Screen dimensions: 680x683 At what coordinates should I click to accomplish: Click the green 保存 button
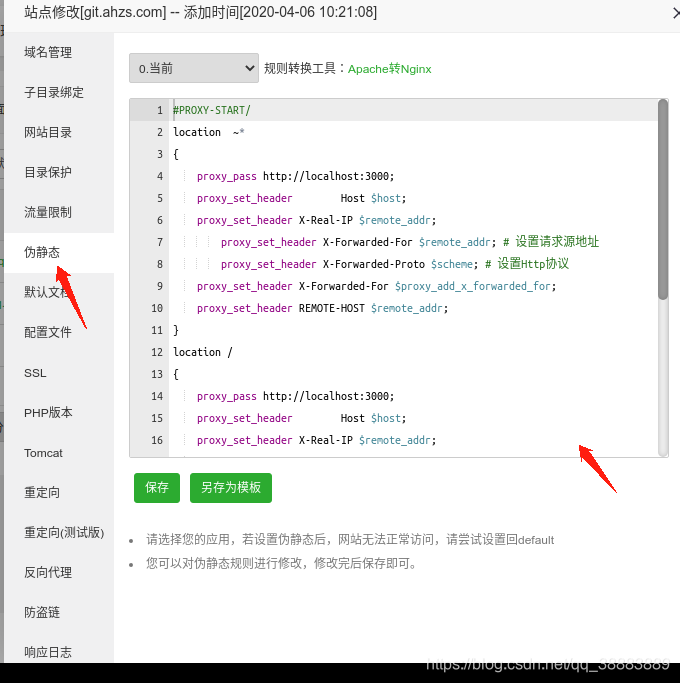[x=157, y=488]
